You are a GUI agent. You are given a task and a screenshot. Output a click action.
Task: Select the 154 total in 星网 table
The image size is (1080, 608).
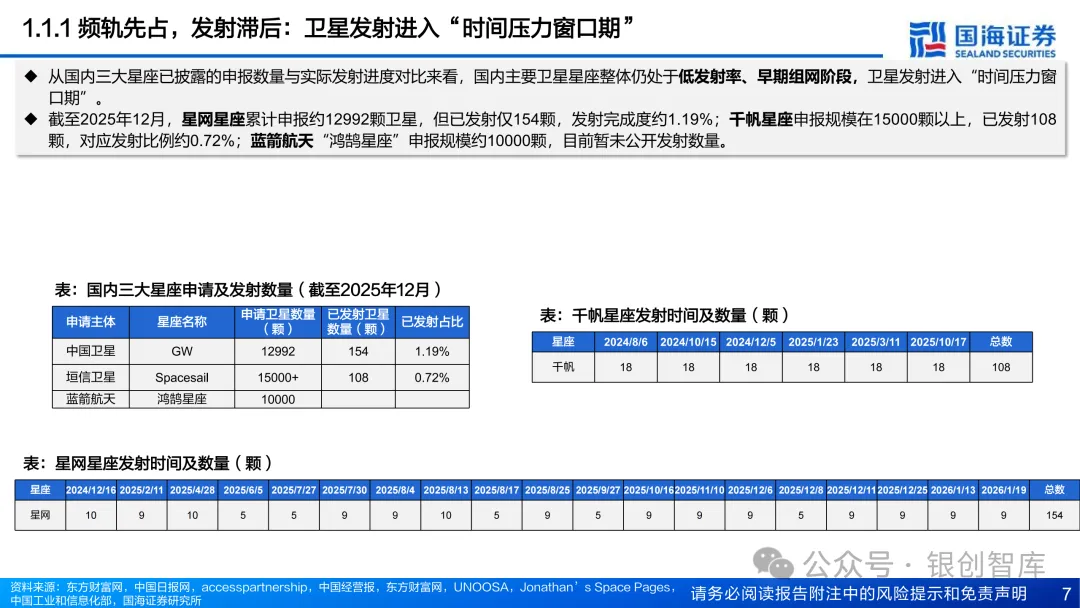[x=1055, y=515]
